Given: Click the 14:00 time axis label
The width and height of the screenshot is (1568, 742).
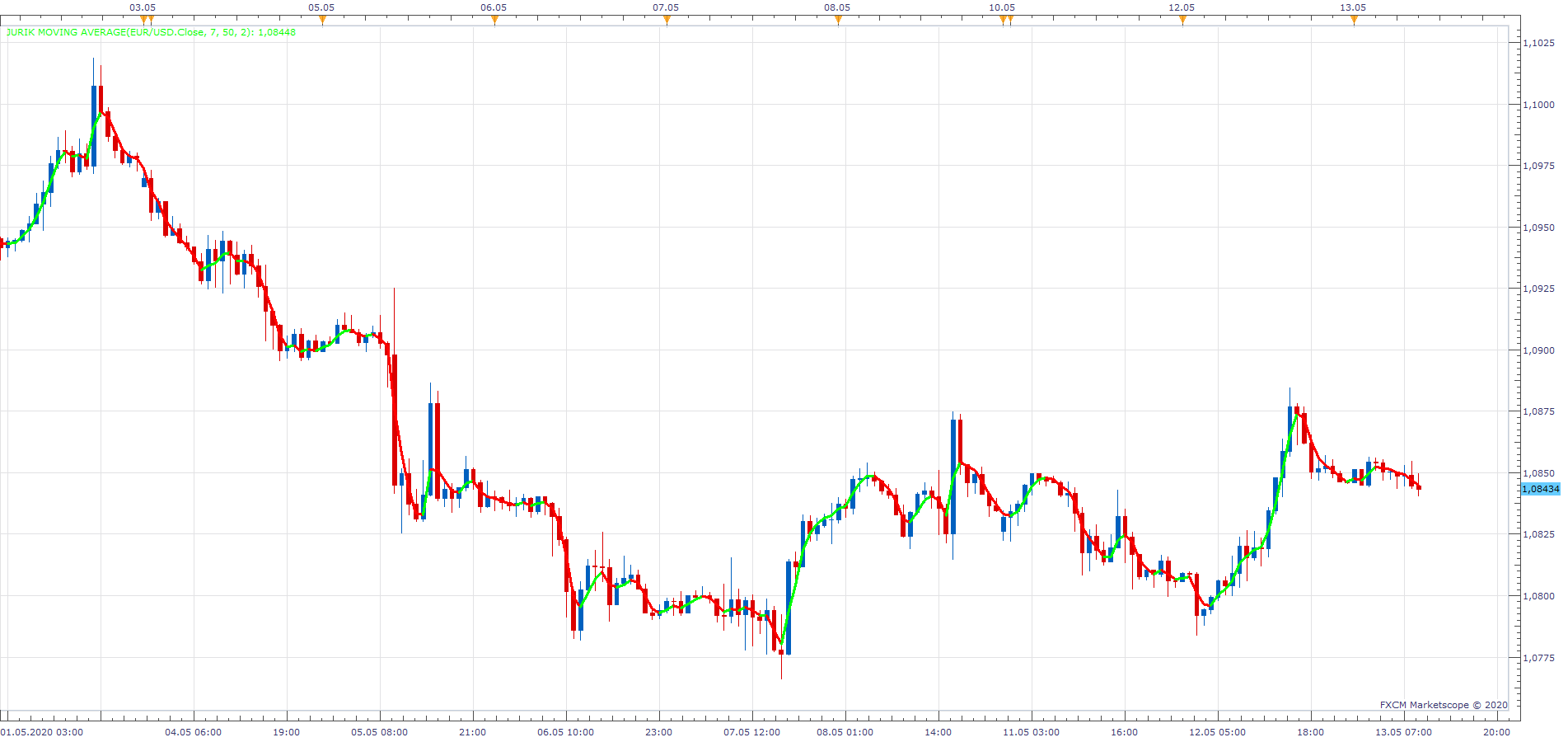Looking at the screenshot, I should tap(938, 732).
